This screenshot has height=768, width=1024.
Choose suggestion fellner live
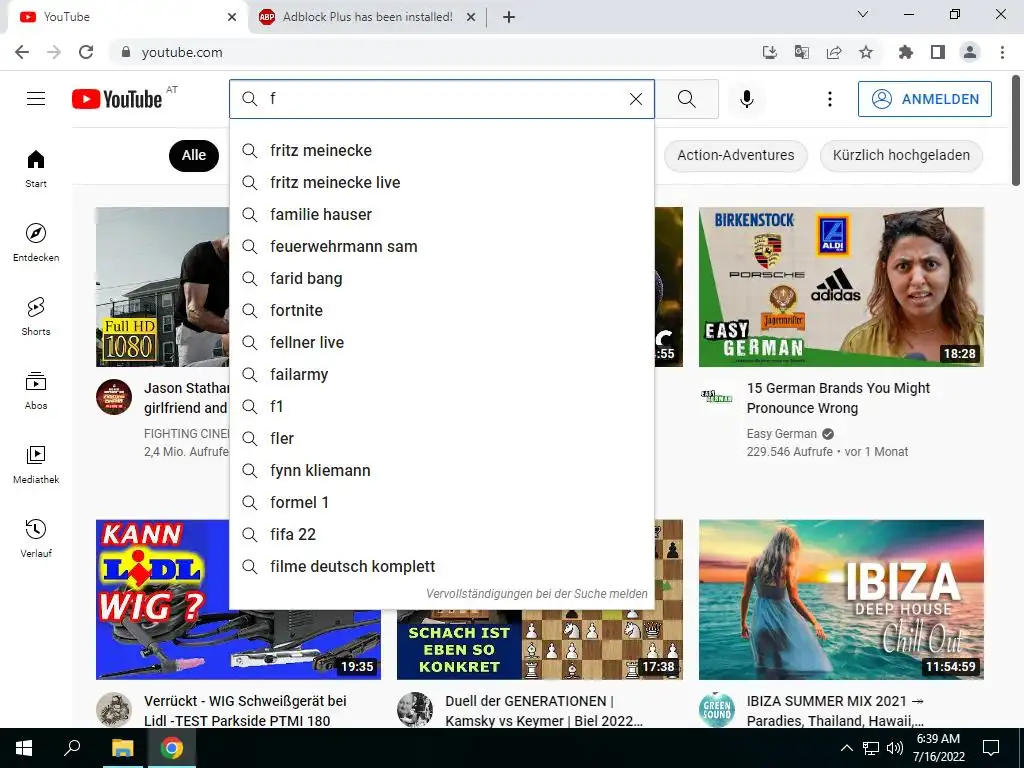pos(442,342)
